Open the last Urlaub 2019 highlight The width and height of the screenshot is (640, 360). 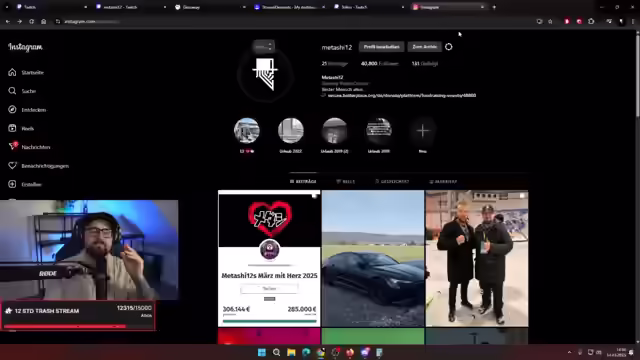pyautogui.click(x=379, y=131)
